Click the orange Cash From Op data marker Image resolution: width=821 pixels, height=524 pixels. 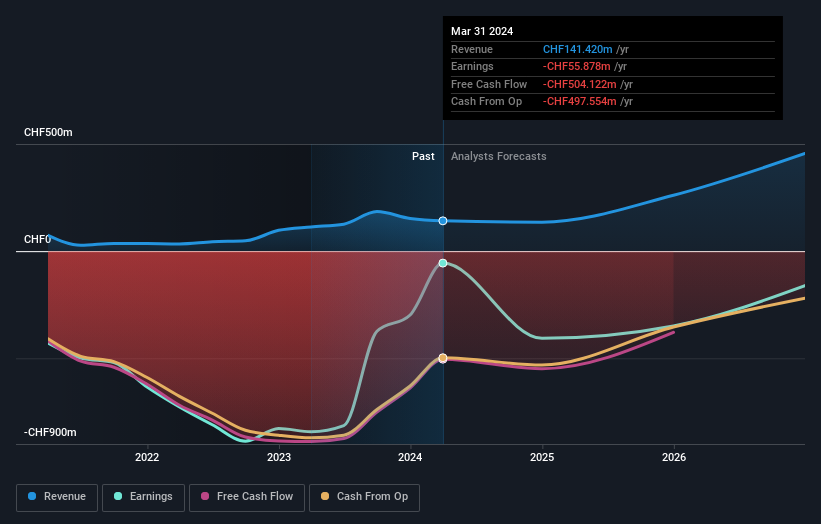coord(443,358)
